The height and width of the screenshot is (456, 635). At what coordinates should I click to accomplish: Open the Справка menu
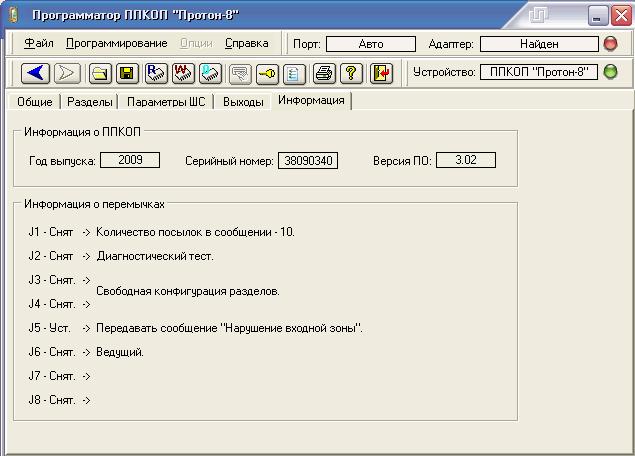[247, 43]
